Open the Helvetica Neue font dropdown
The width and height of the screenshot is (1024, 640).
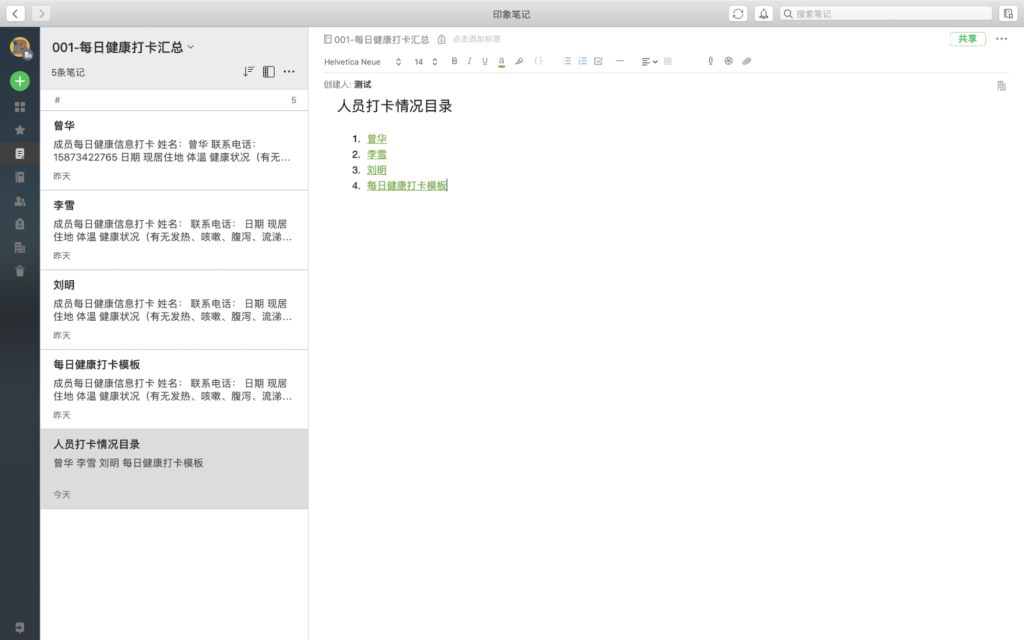(362, 61)
